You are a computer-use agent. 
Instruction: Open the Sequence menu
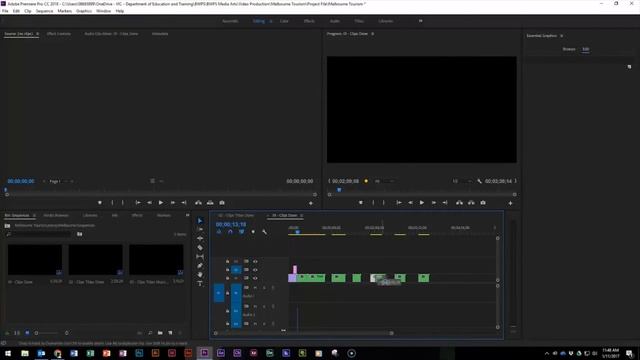pyautogui.click(x=44, y=11)
